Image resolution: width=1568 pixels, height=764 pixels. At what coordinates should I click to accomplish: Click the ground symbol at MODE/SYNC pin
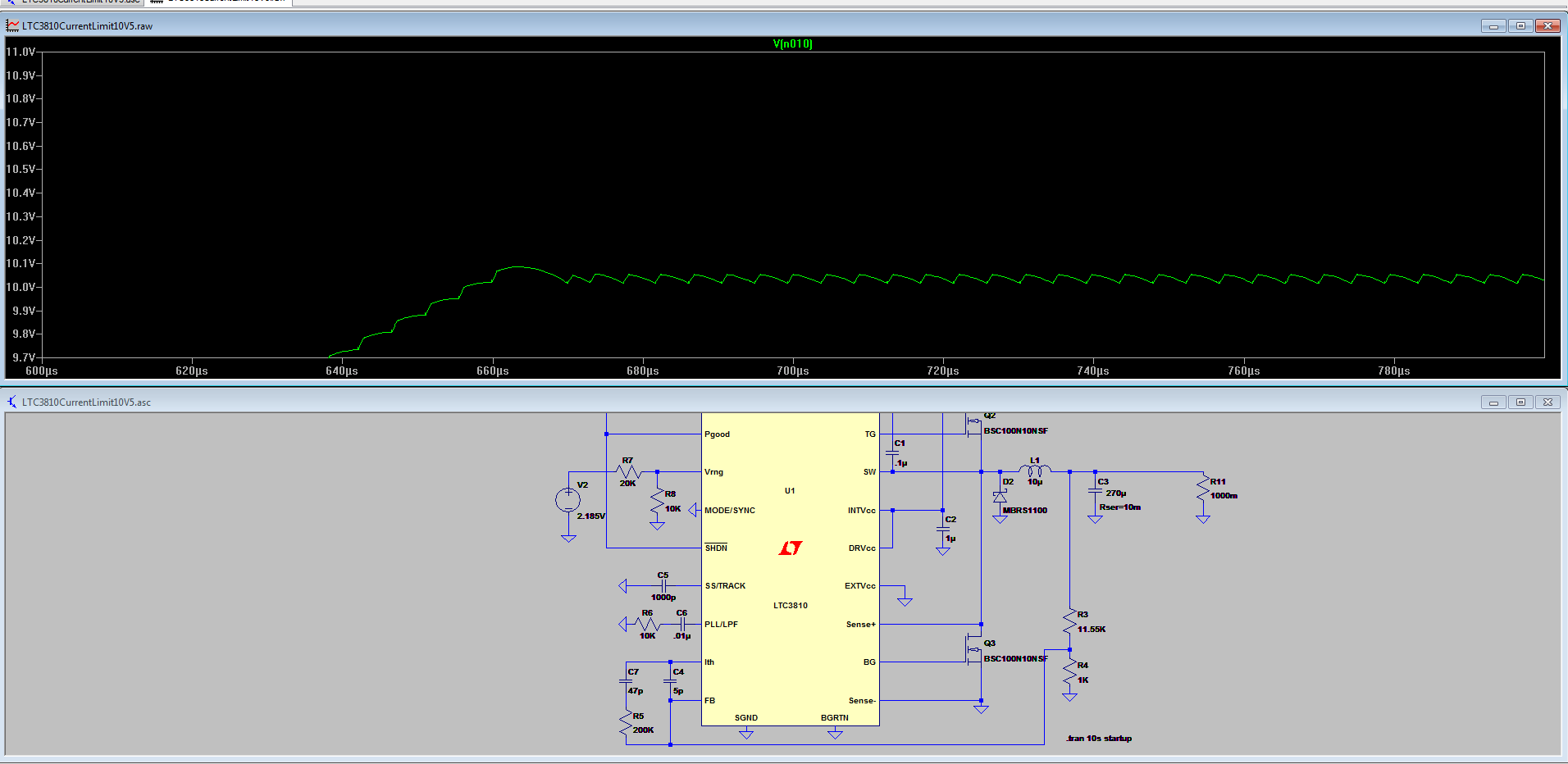pyautogui.click(x=693, y=510)
